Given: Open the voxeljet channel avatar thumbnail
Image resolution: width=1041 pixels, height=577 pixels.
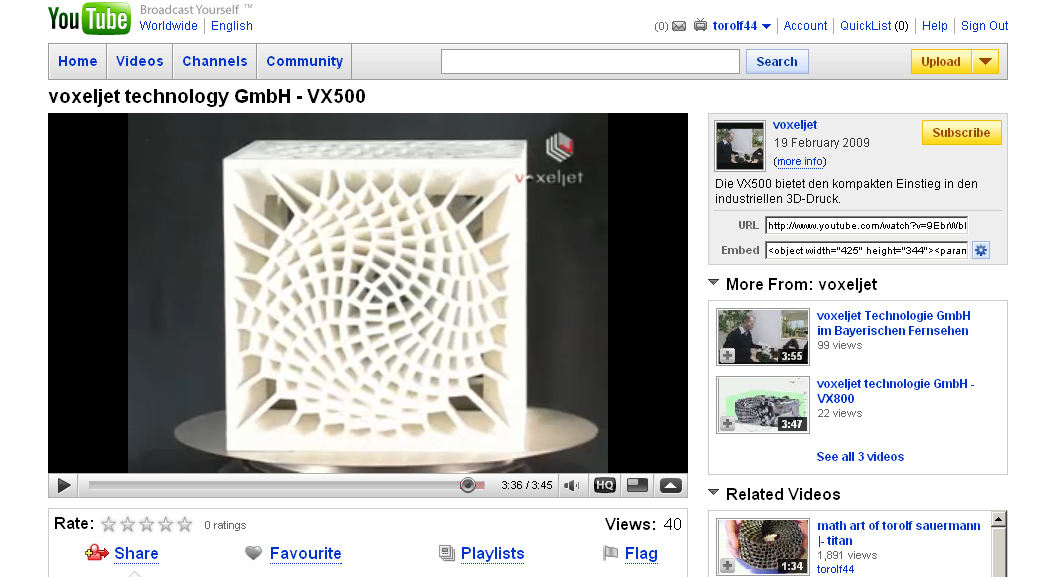Looking at the screenshot, I should 740,146.
